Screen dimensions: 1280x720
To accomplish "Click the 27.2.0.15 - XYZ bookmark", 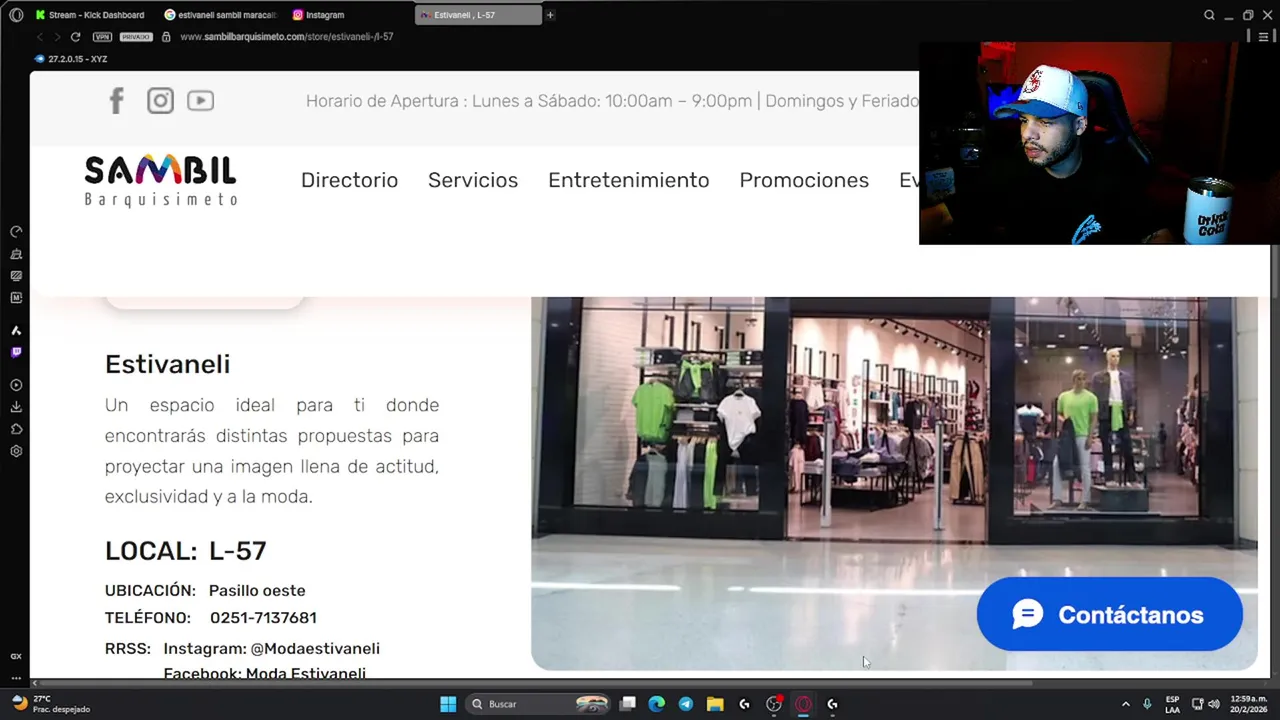I will [x=71, y=59].
